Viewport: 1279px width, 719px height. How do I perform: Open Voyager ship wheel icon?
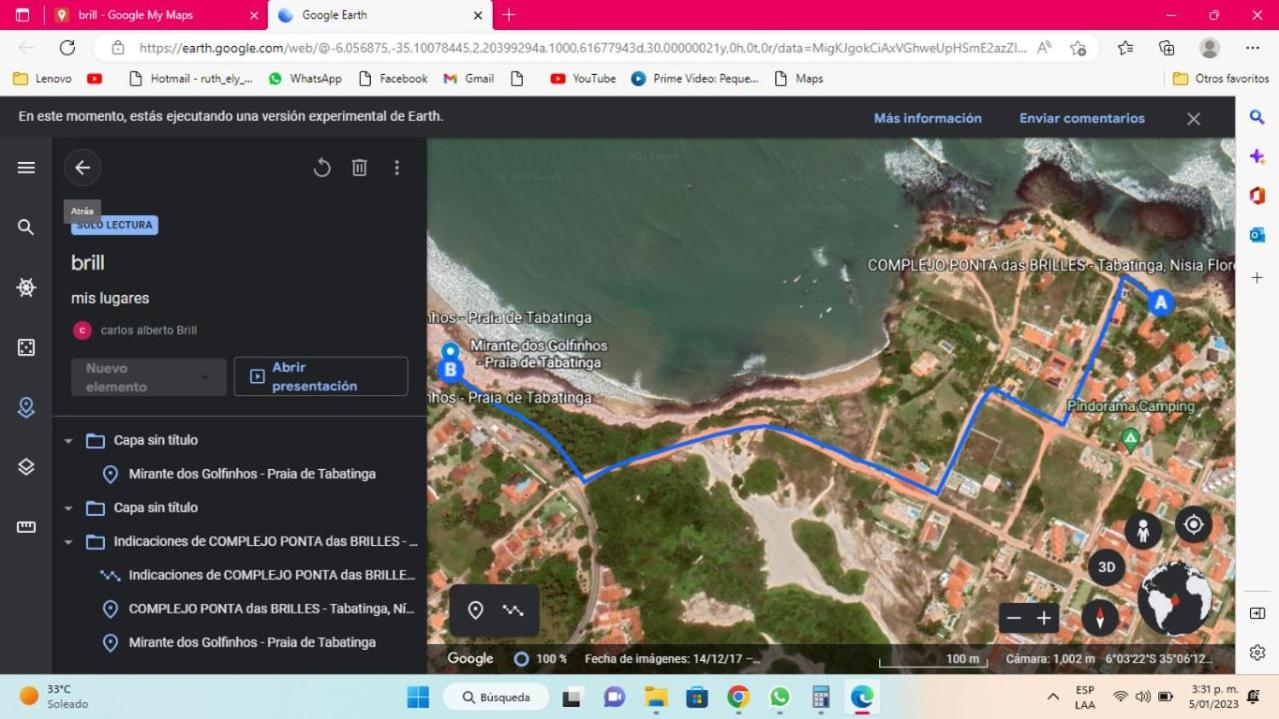26,287
